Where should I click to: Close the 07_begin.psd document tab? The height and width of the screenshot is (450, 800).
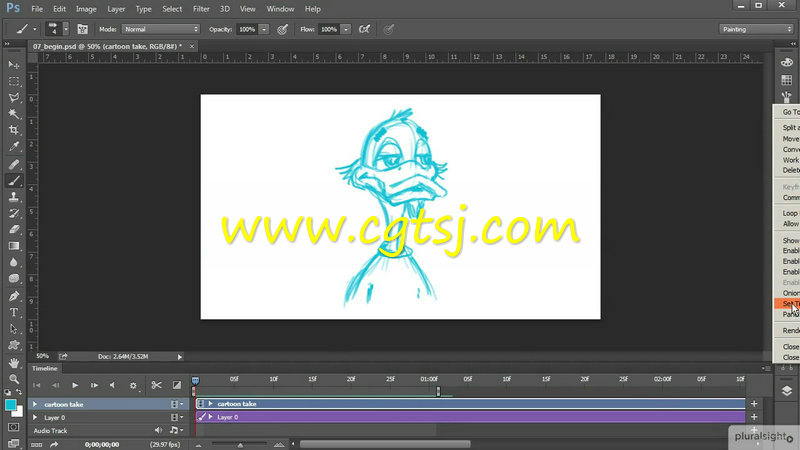point(192,46)
